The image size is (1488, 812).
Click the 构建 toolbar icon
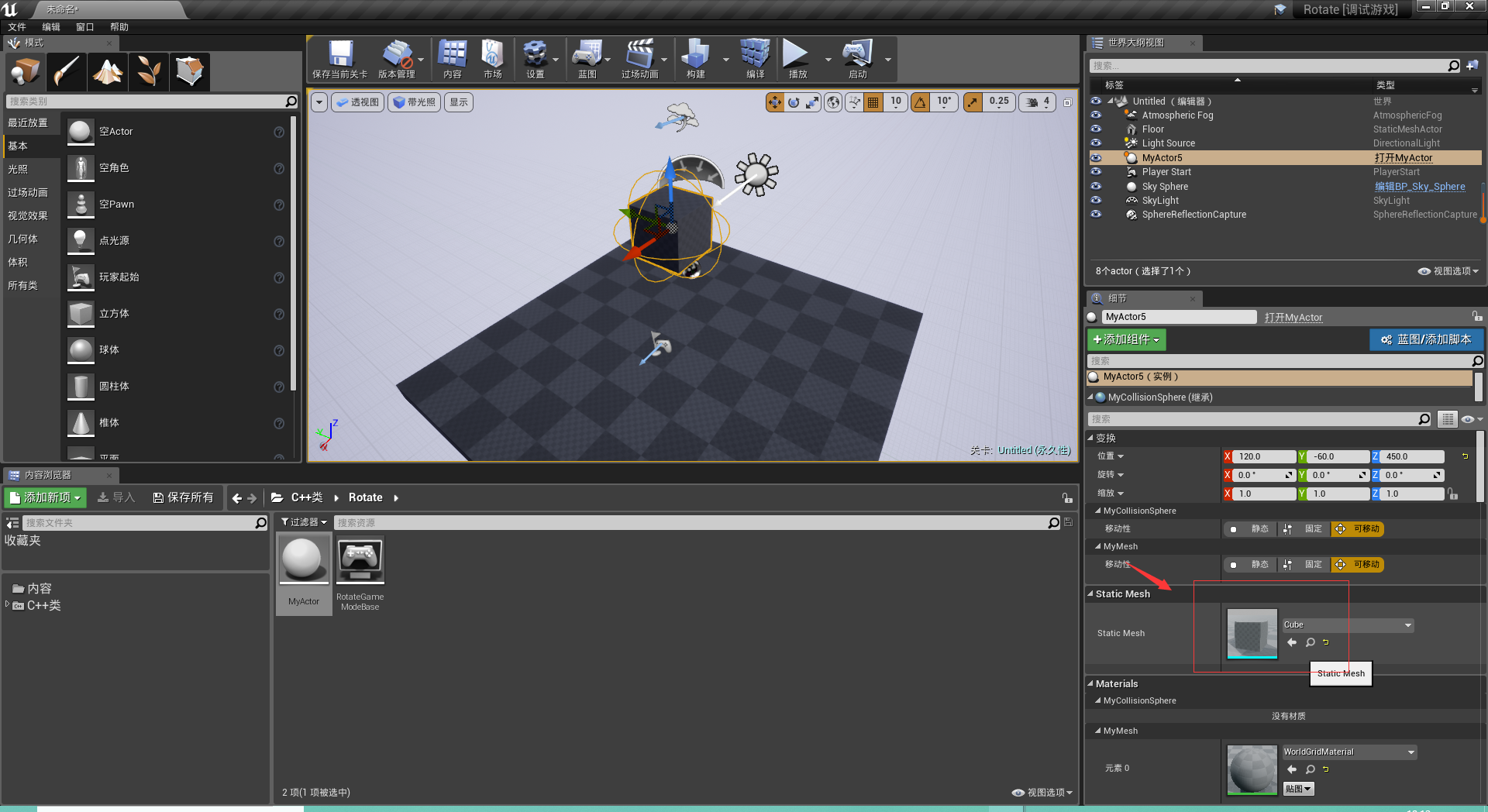point(696,58)
